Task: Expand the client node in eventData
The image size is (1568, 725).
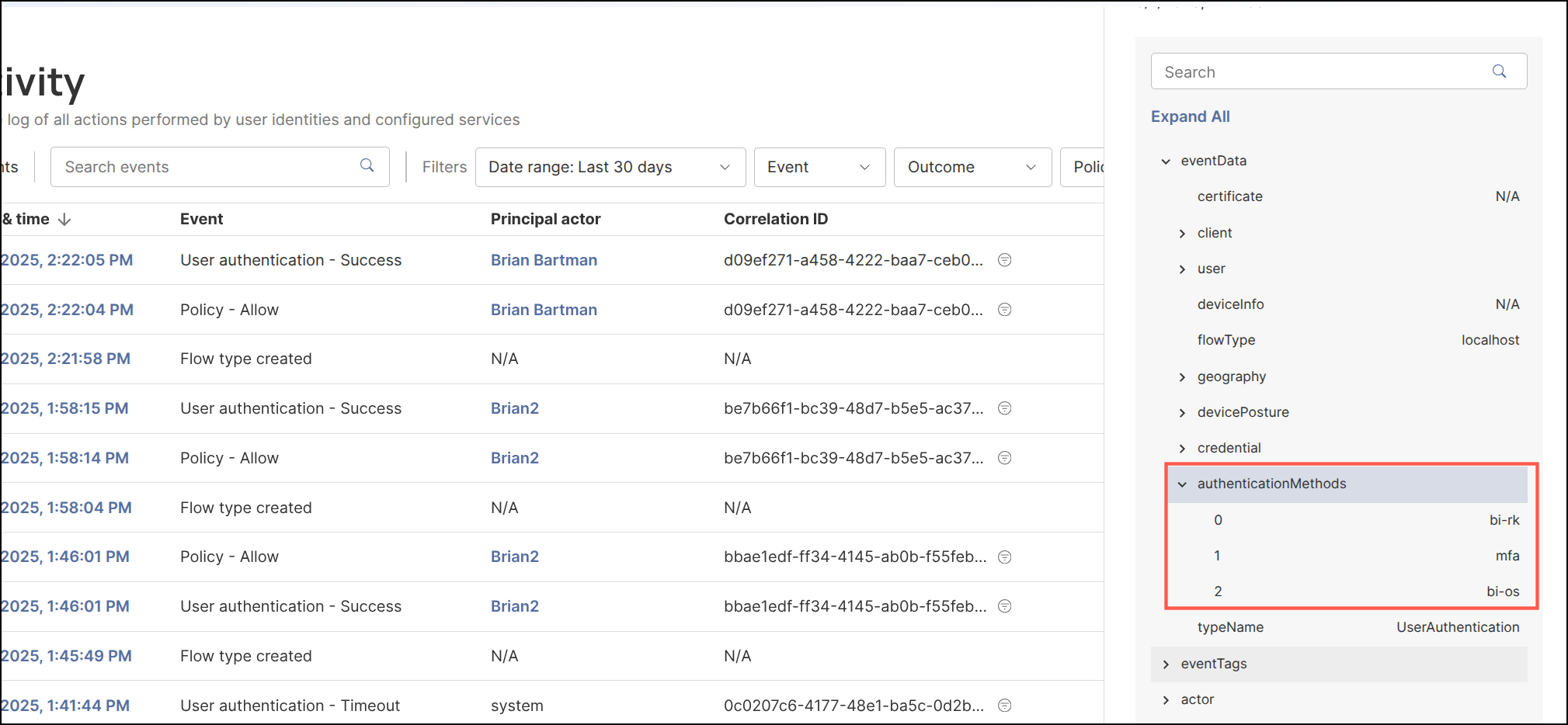Action: [x=1182, y=233]
